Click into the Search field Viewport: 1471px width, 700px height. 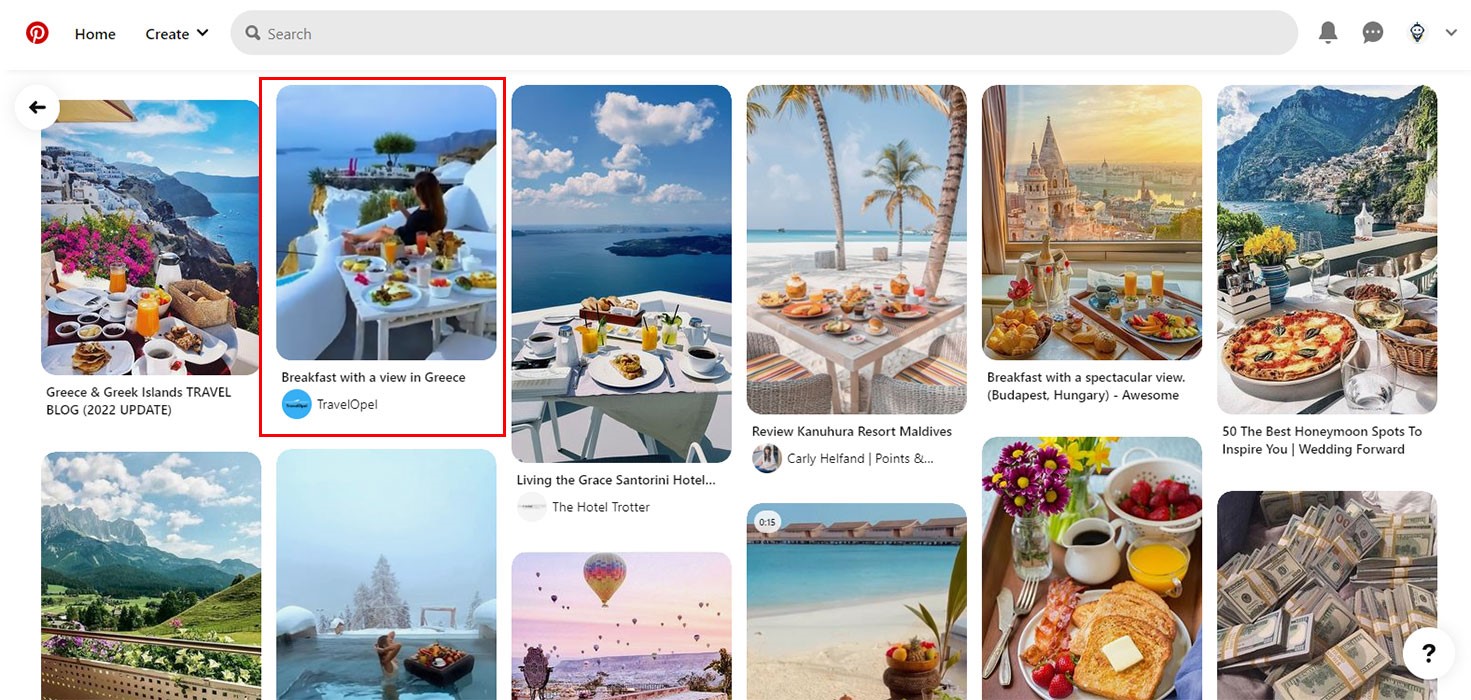764,33
